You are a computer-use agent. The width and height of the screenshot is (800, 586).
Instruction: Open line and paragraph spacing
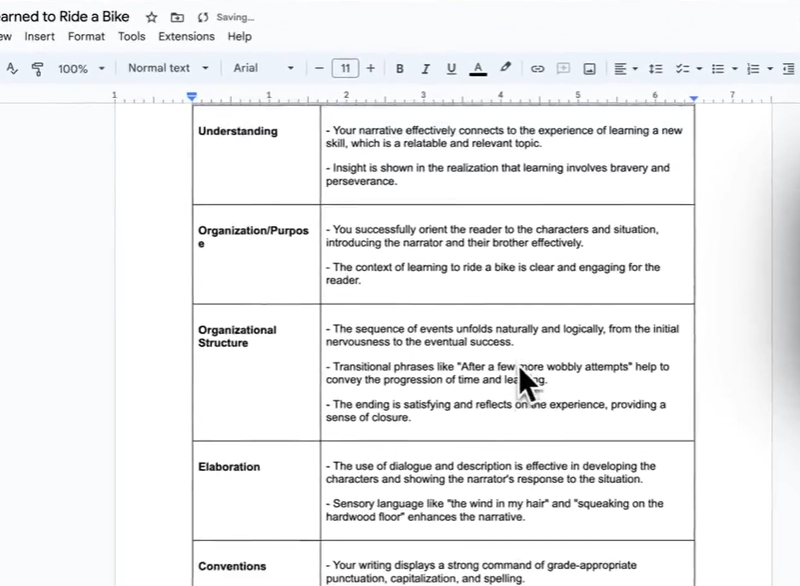(x=656, y=69)
